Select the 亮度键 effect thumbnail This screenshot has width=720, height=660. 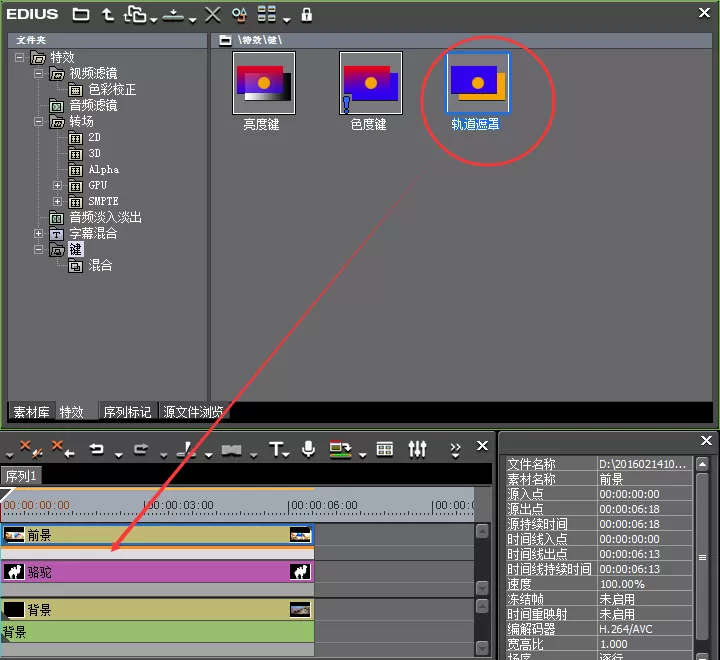pyautogui.click(x=264, y=83)
